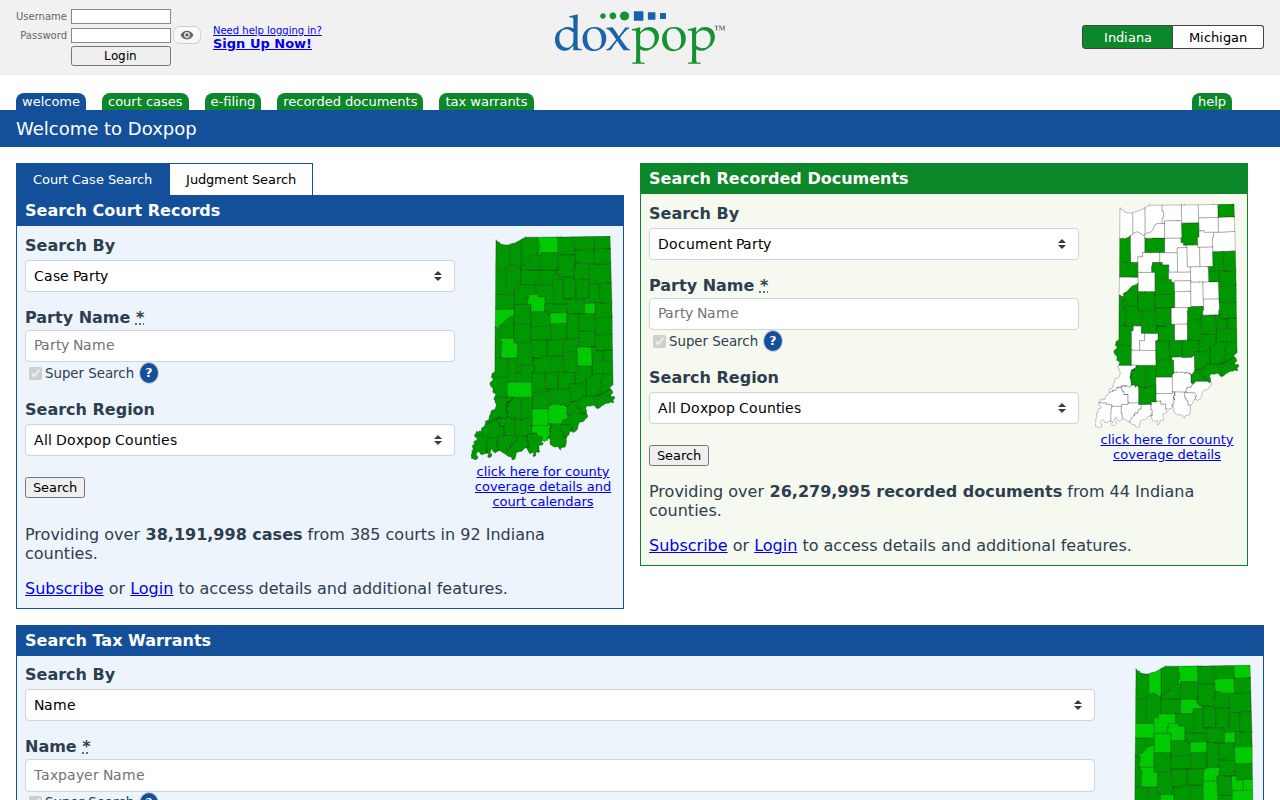Open the Case Party search-by dropdown

[240, 276]
